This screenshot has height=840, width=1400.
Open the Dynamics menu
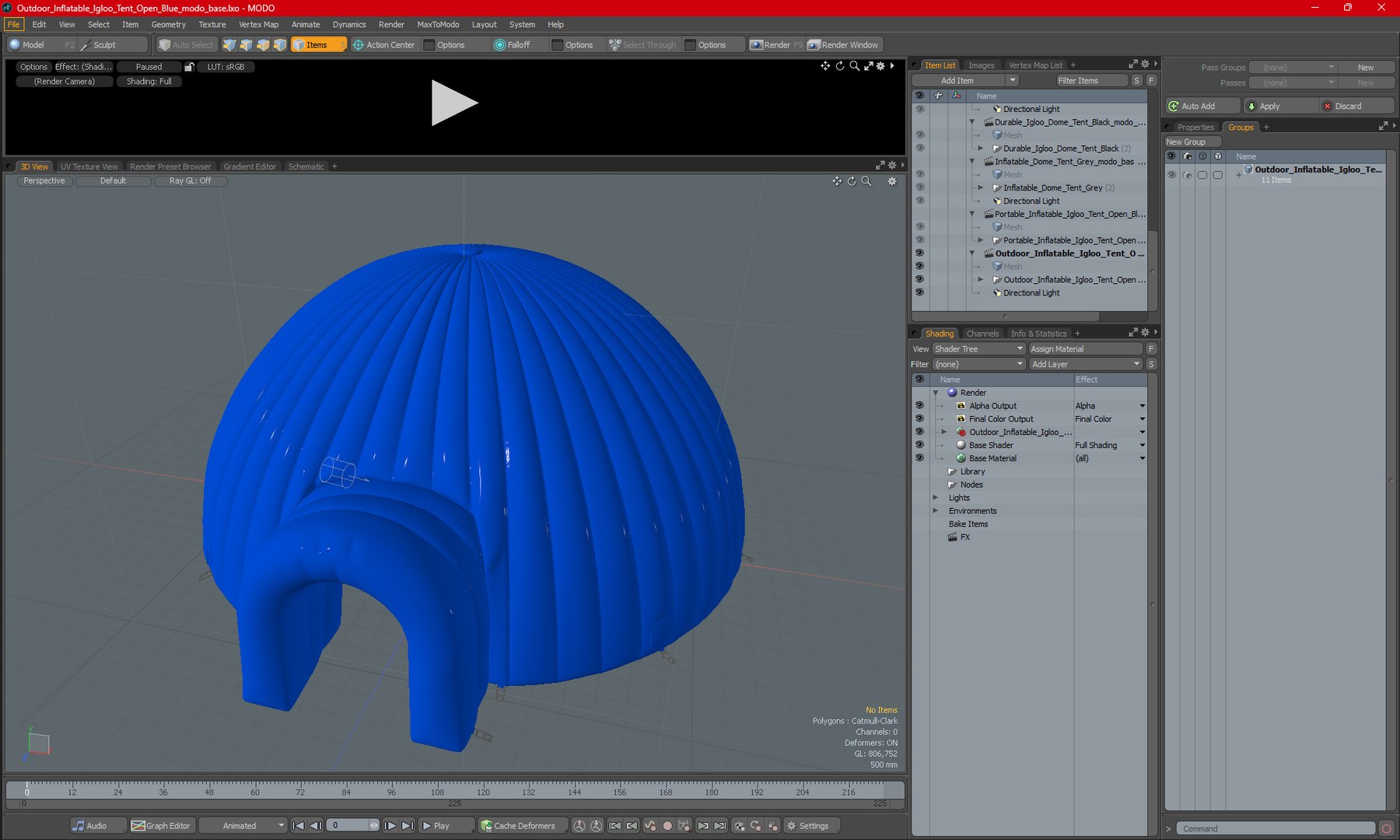tap(349, 24)
